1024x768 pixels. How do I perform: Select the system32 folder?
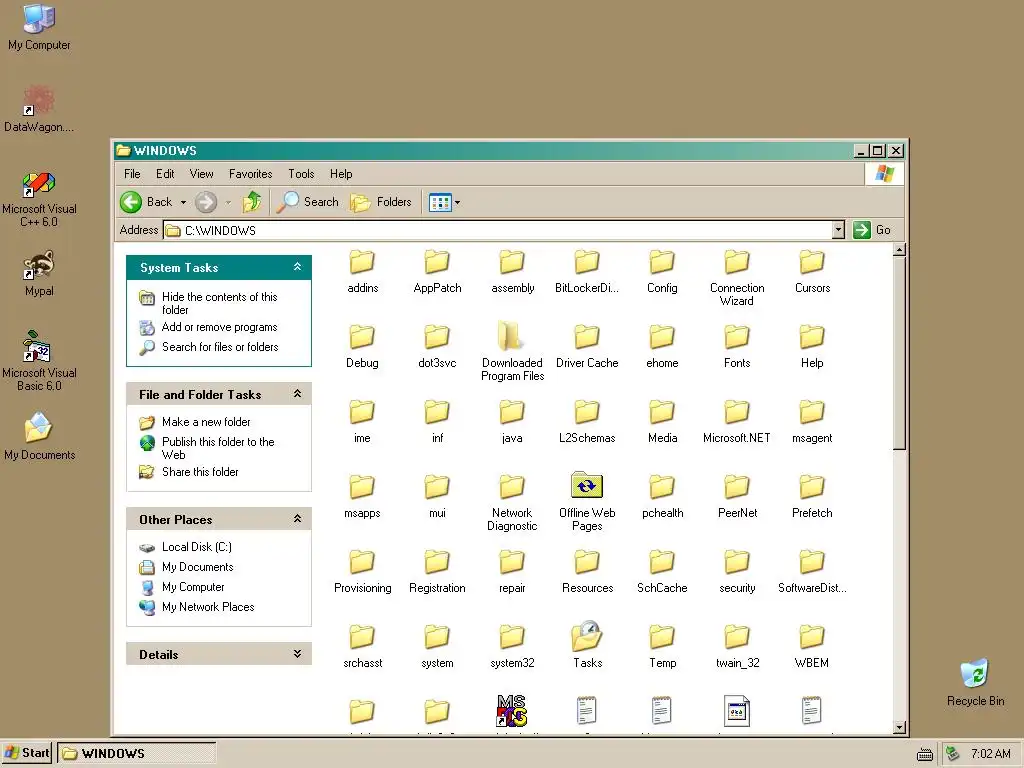click(x=512, y=647)
